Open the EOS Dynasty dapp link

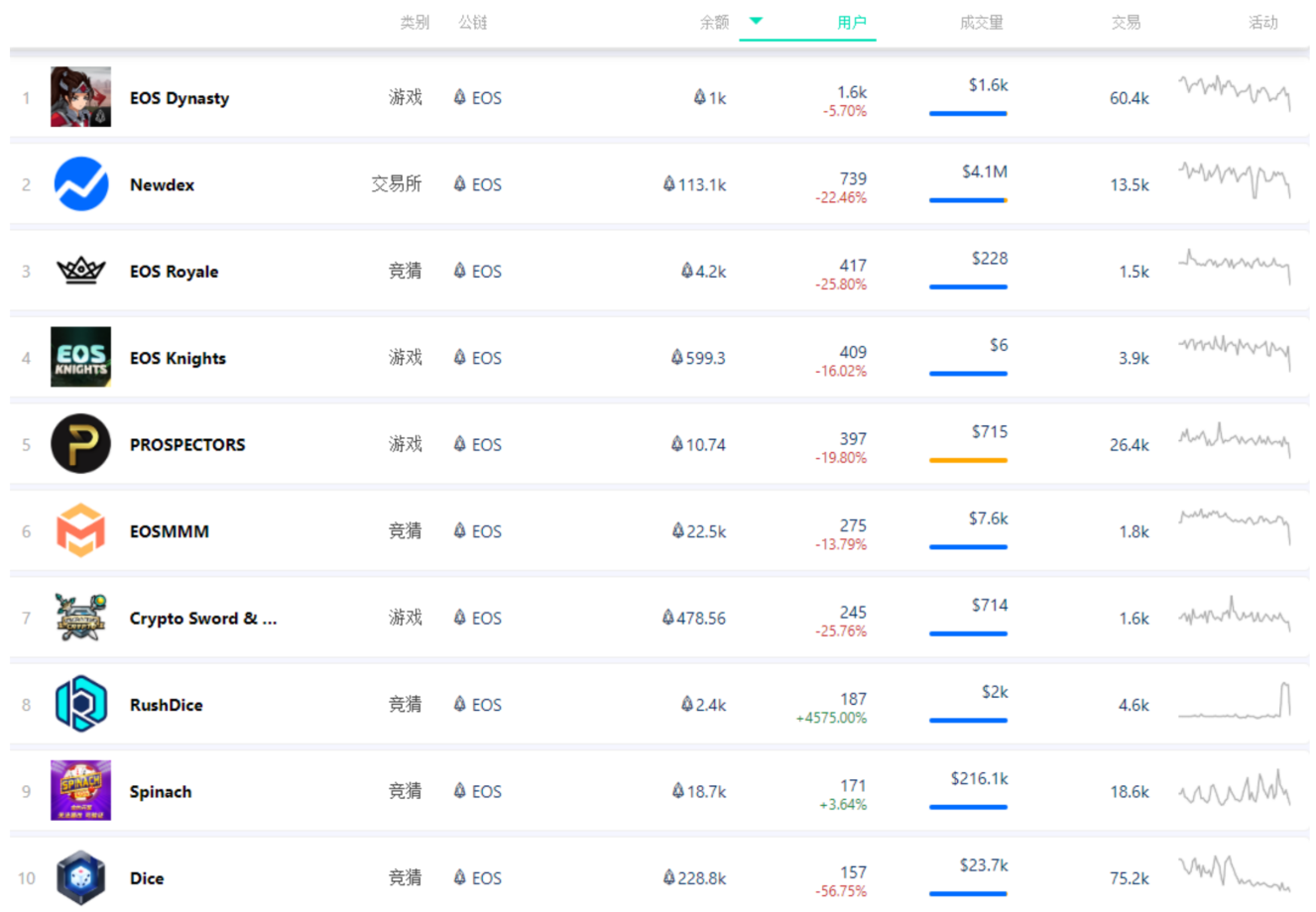click(179, 98)
